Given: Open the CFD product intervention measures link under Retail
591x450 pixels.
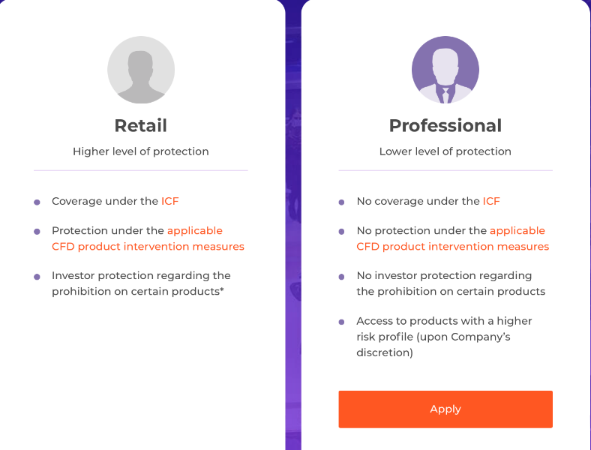Looking at the screenshot, I should click(x=148, y=239).
